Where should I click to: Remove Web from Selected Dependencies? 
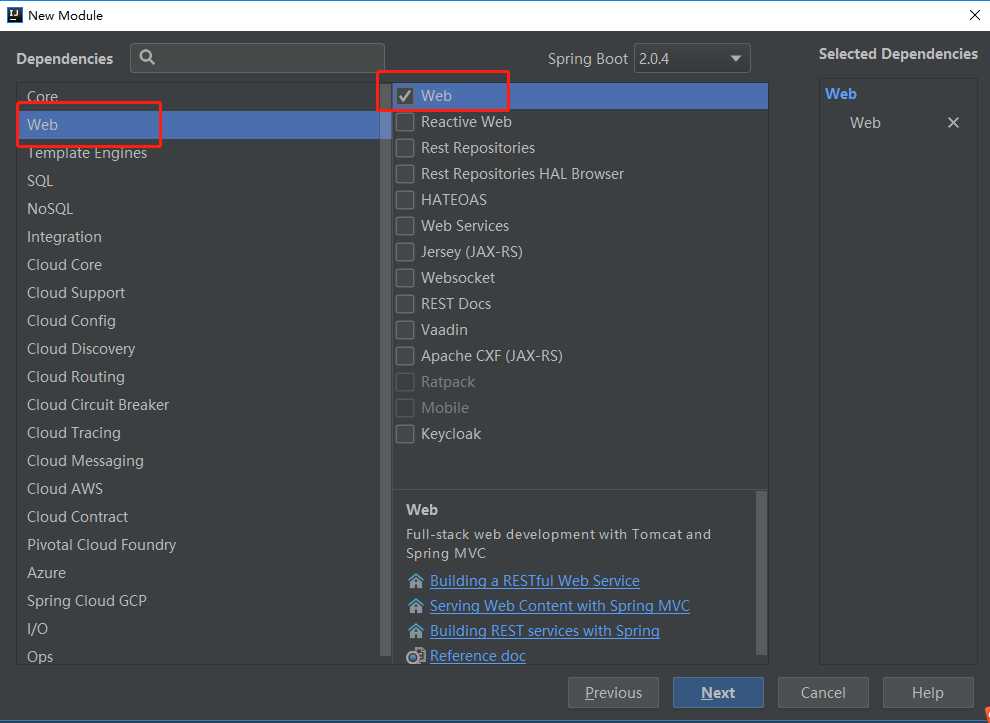(x=953, y=122)
